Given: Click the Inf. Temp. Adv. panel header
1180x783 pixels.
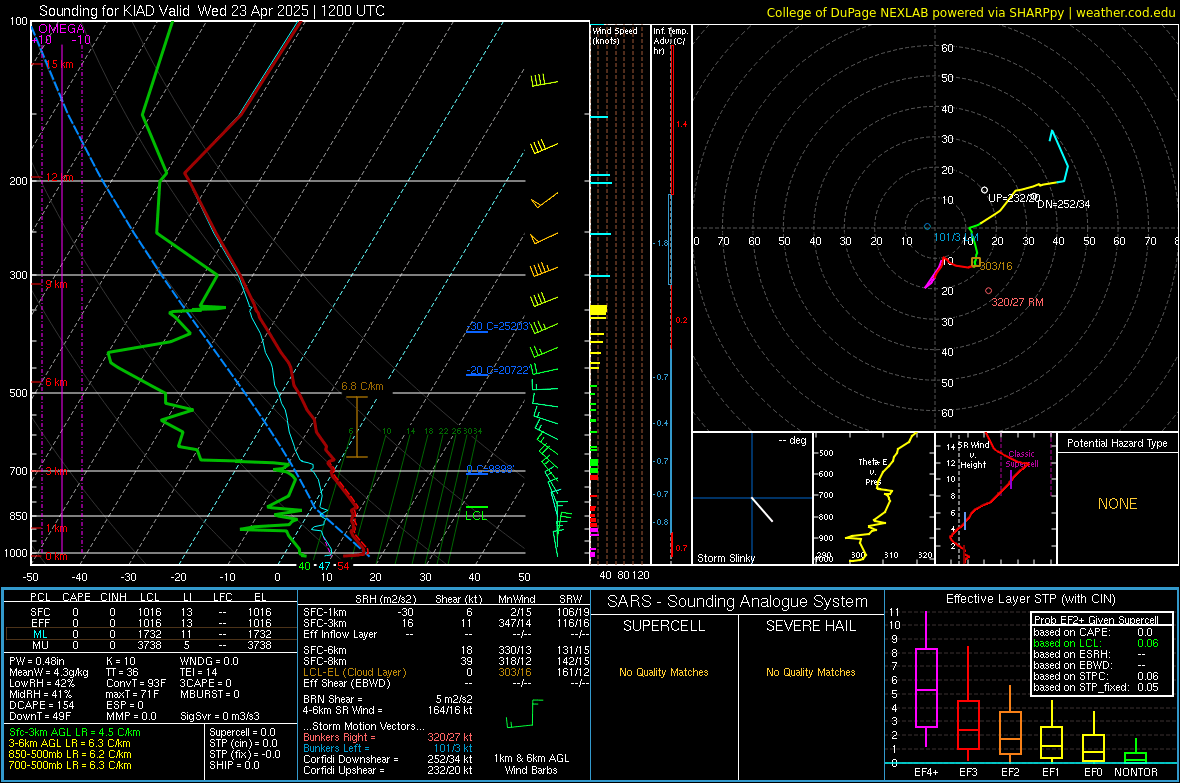Looking at the screenshot, I should (670, 41).
